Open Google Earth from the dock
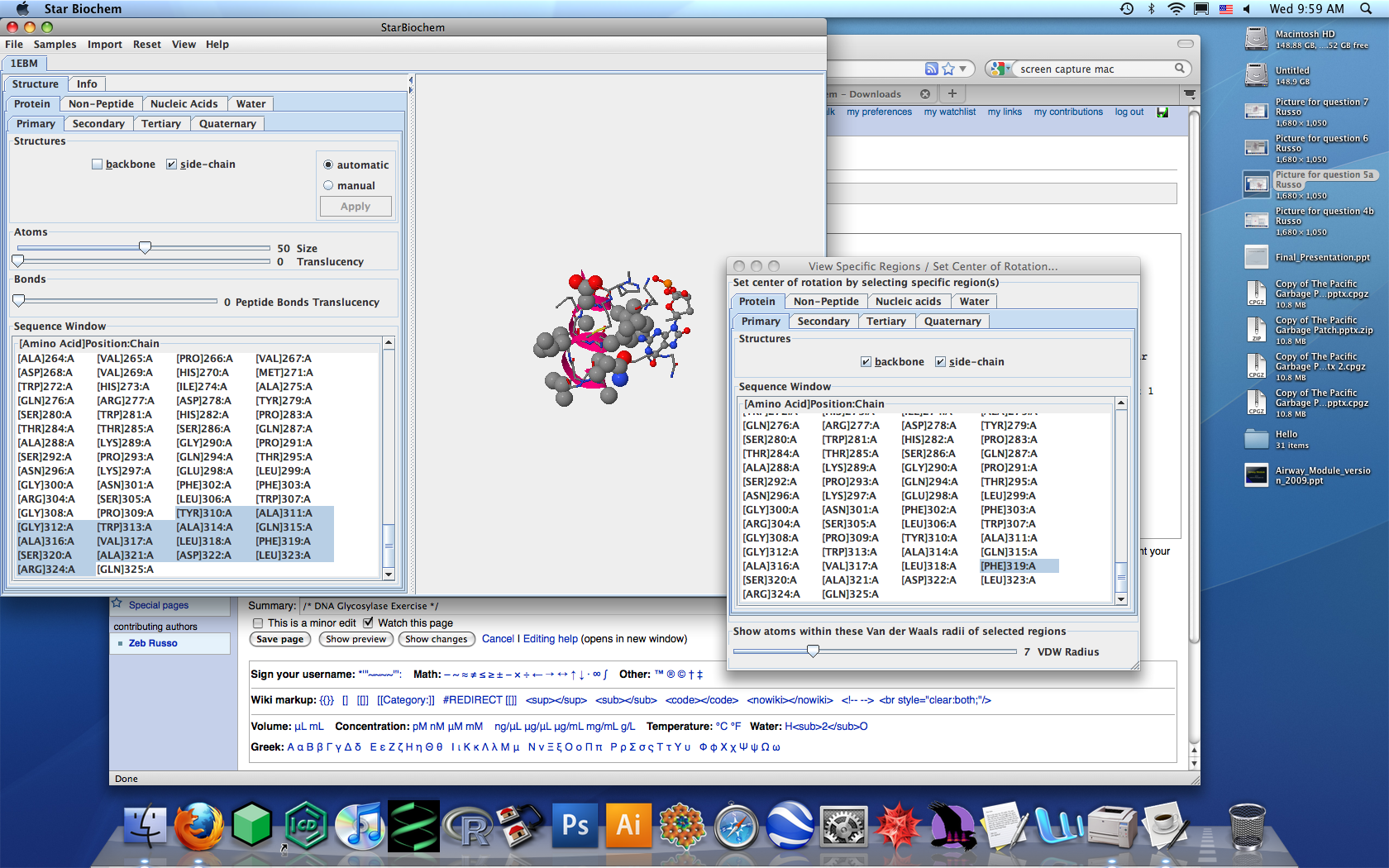This screenshot has width=1389, height=868. tap(790, 826)
